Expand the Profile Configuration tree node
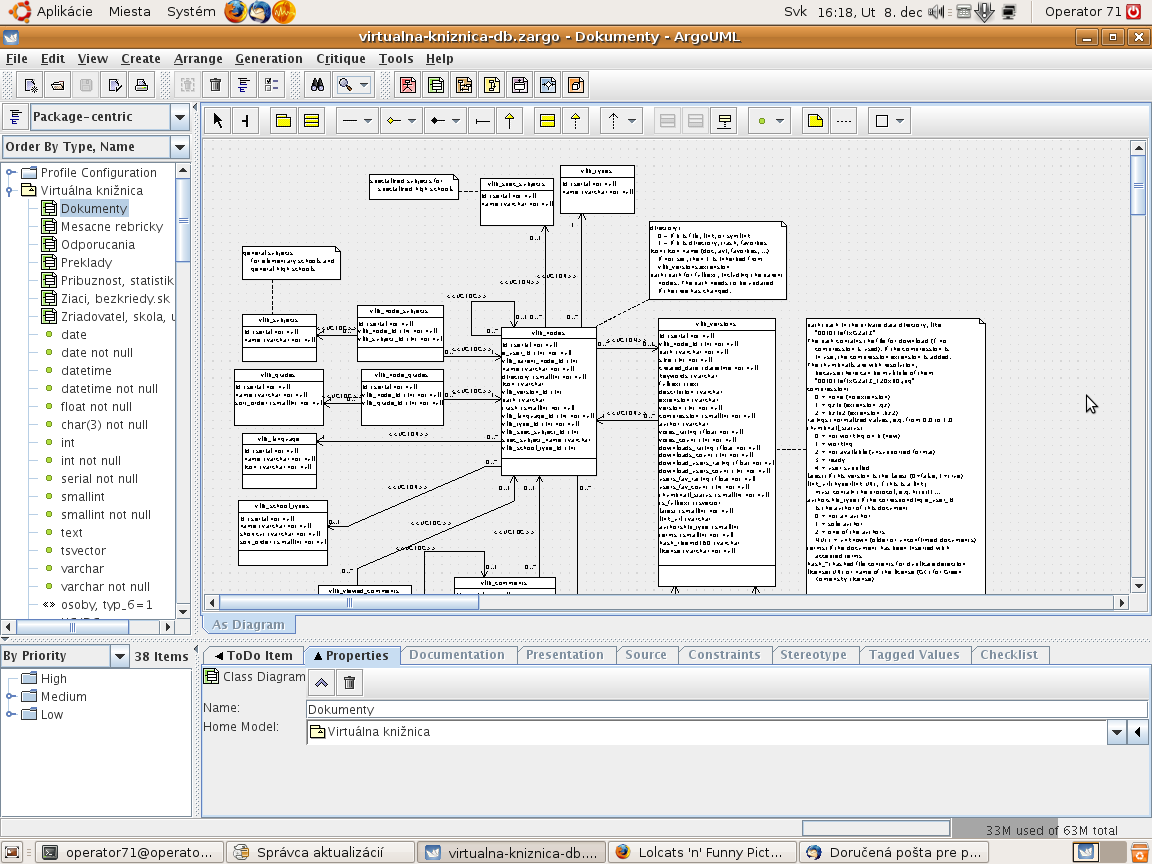 click(10, 172)
